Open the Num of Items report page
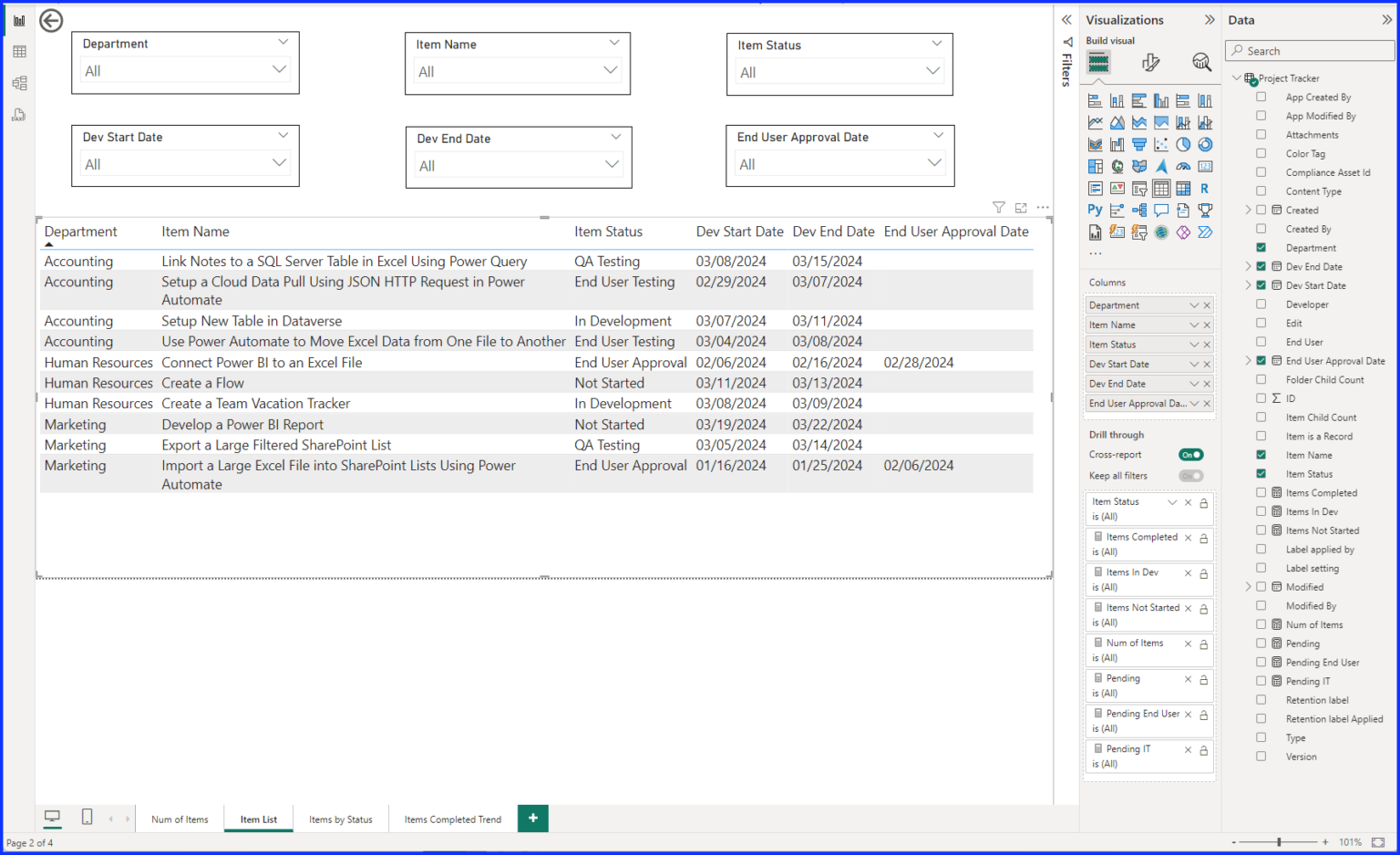Screen dimensions: 1400x855 (x=180, y=819)
